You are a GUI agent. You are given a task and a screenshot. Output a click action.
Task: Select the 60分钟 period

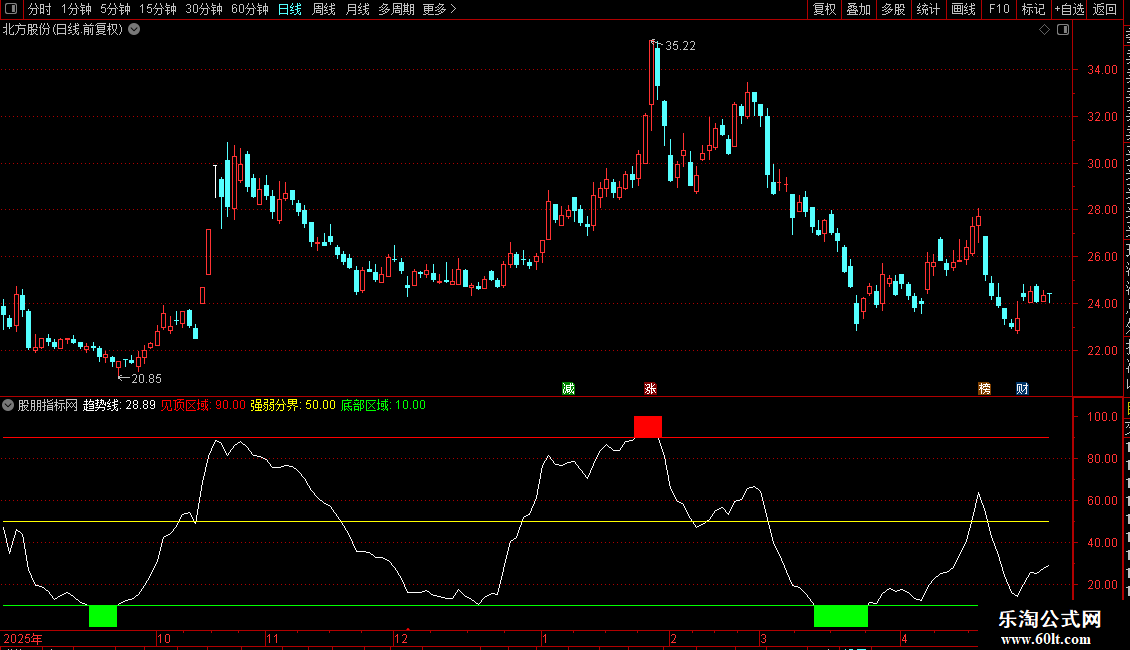tap(250, 9)
